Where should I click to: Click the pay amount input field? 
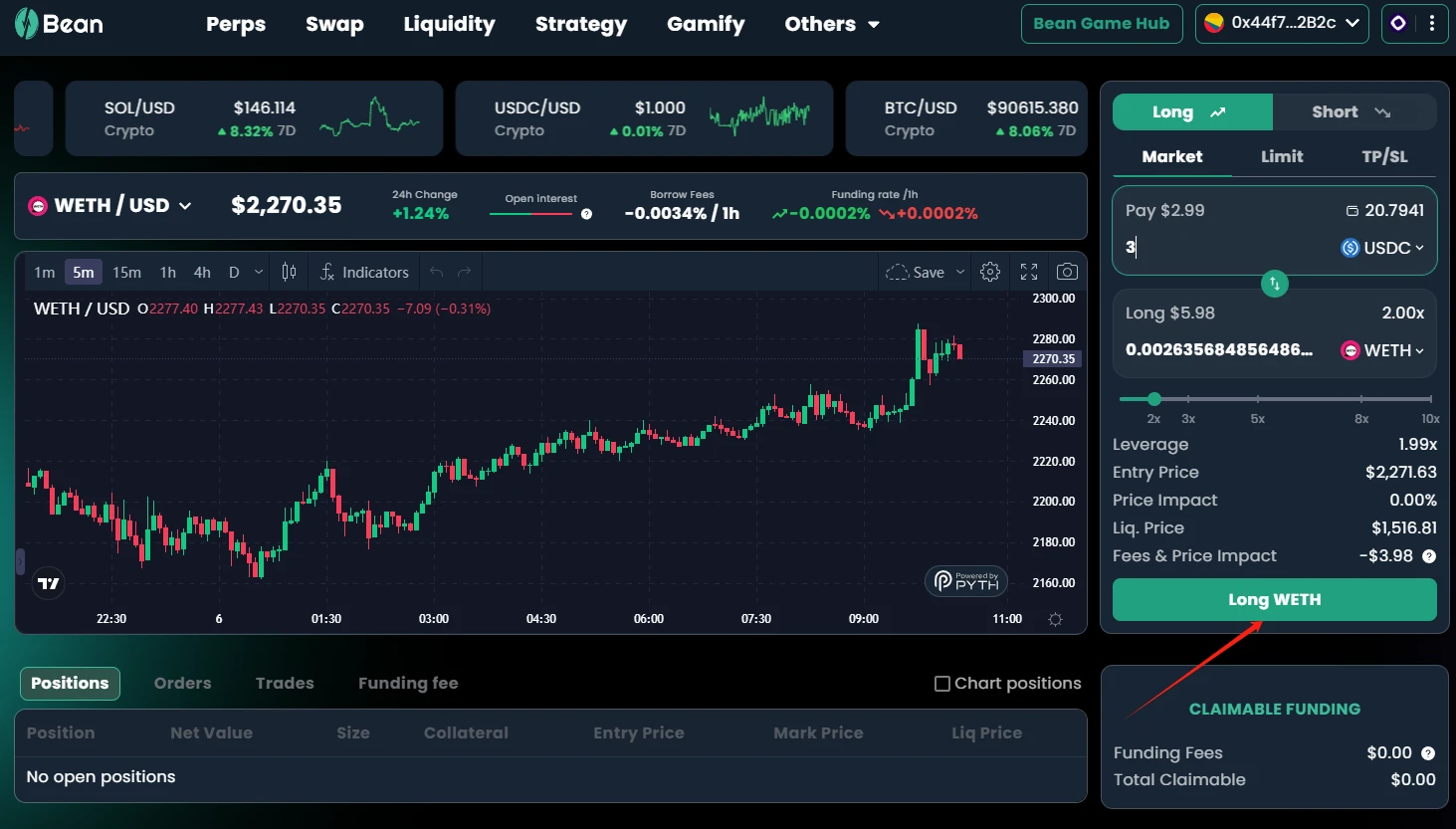coord(1224,248)
